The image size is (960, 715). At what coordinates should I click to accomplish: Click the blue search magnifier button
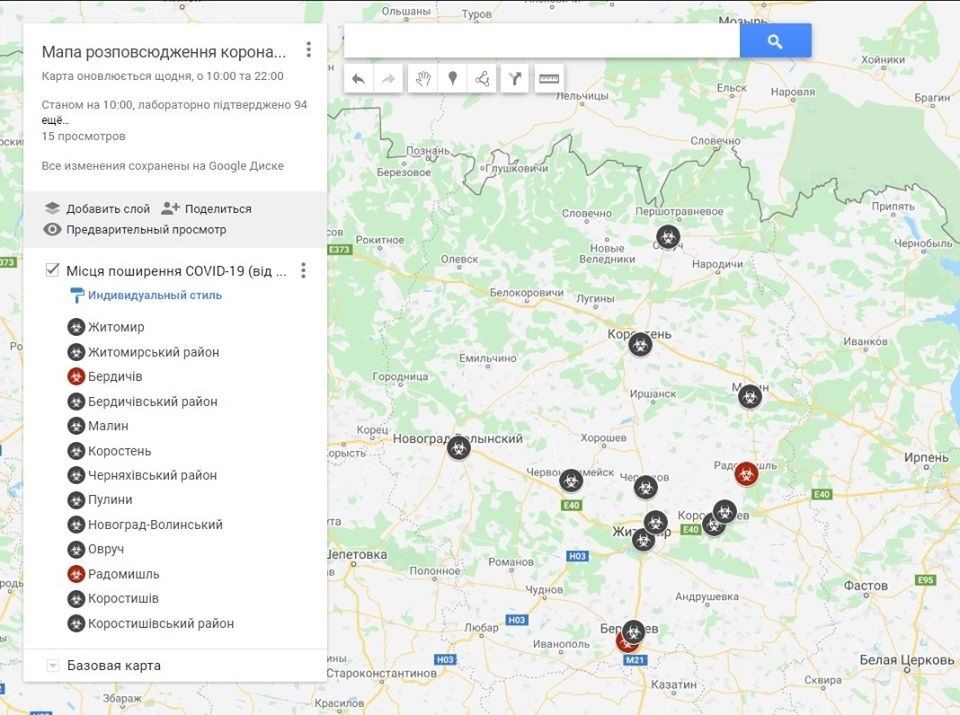point(775,41)
